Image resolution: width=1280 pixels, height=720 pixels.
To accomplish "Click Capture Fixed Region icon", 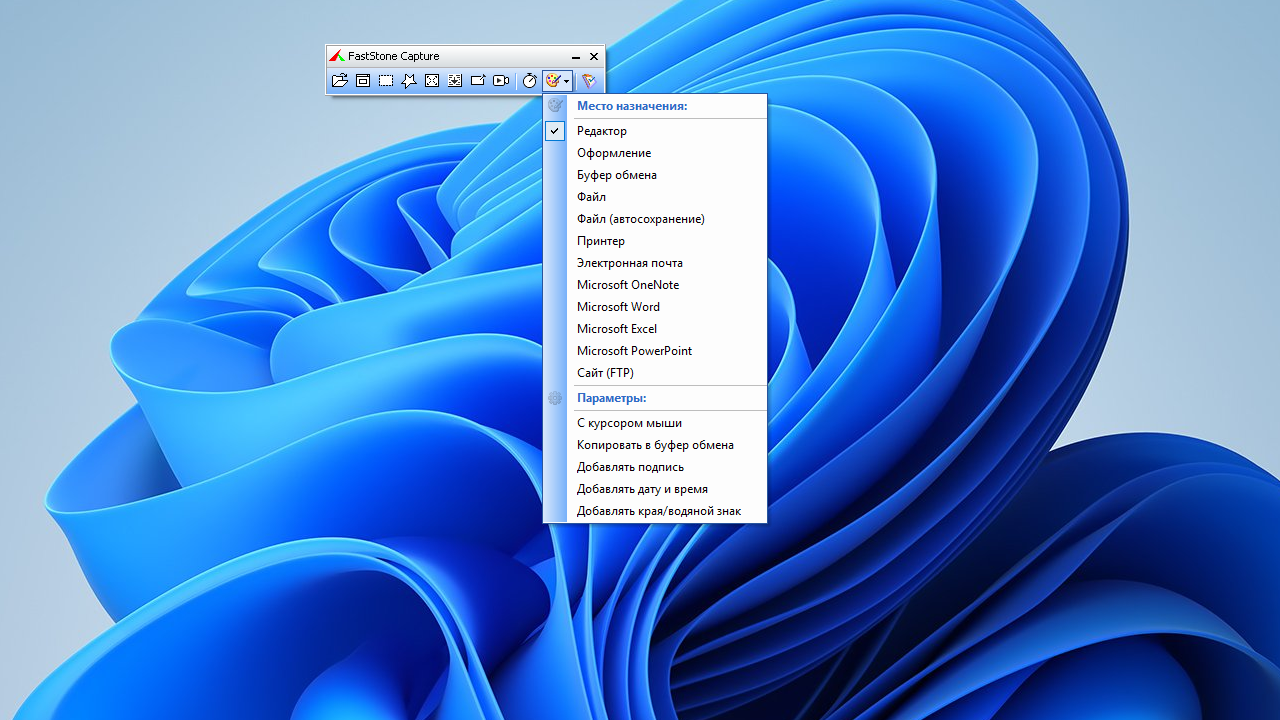I will click(478, 81).
